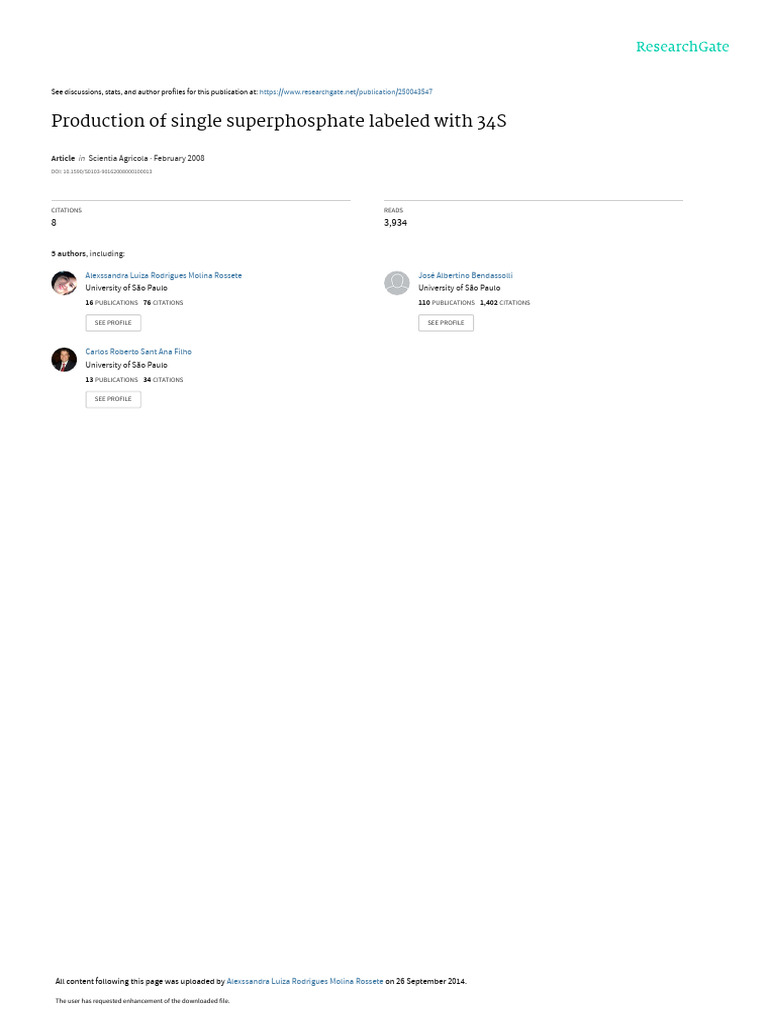This screenshot has width=768, height=1024.
Task: Click the article title heading
Action: coord(279,121)
